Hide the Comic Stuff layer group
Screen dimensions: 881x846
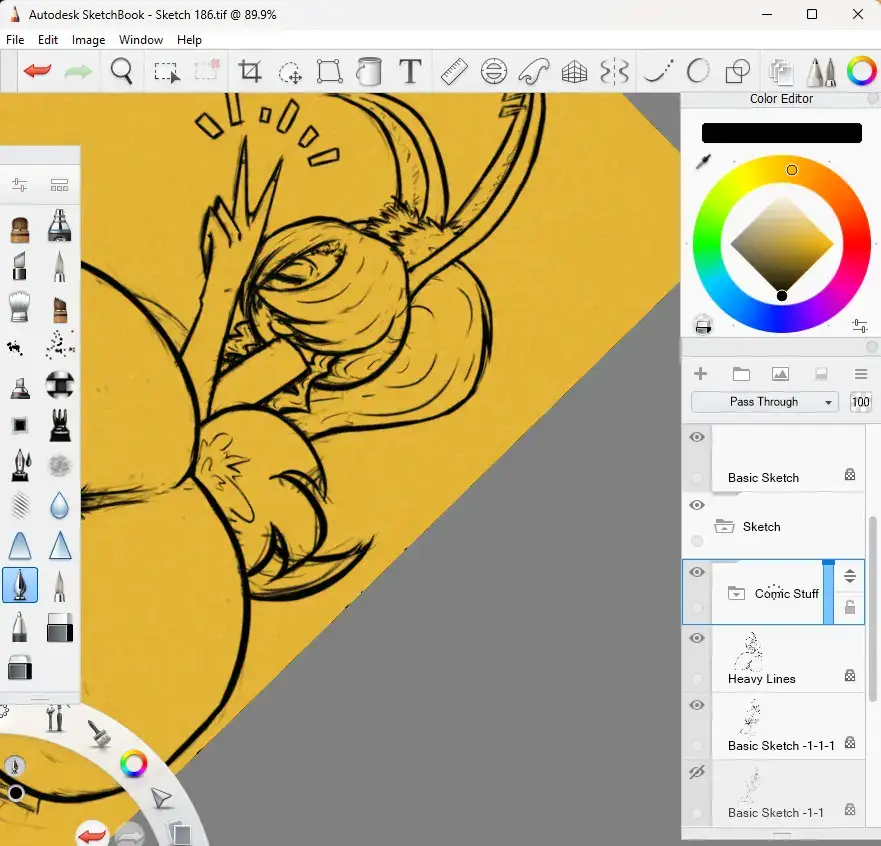pyautogui.click(x=697, y=572)
